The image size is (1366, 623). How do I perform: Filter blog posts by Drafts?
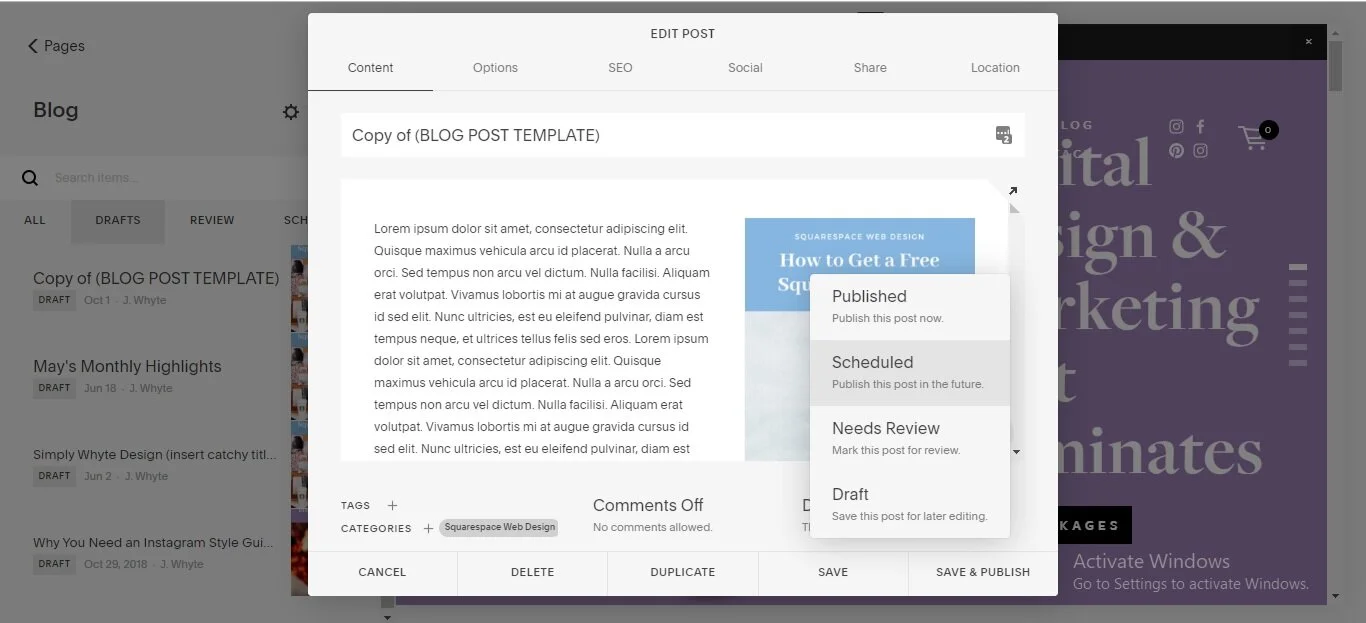pyautogui.click(x=118, y=221)
